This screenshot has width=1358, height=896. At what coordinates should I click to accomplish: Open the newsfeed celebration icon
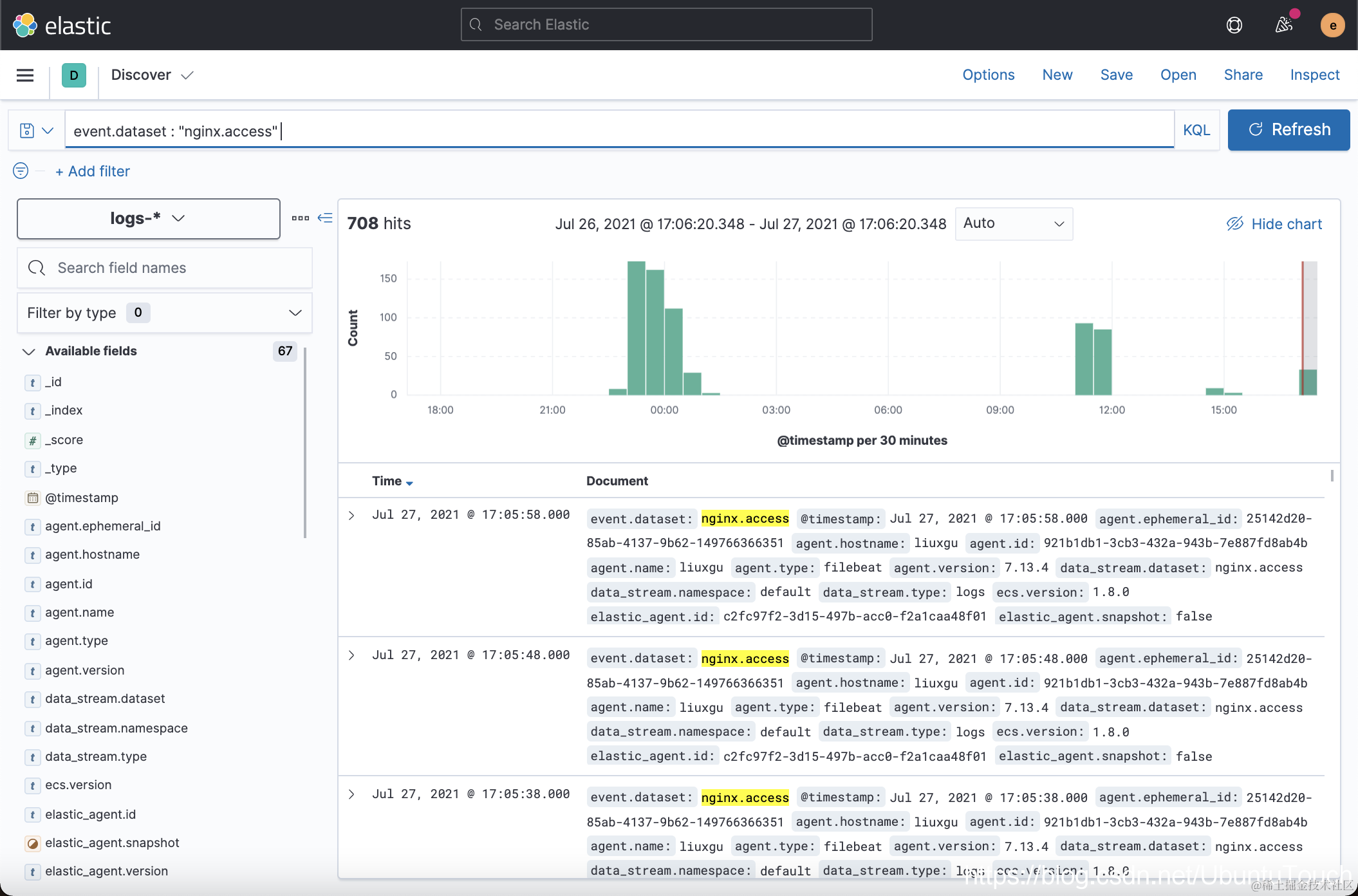coord(1283,25)
